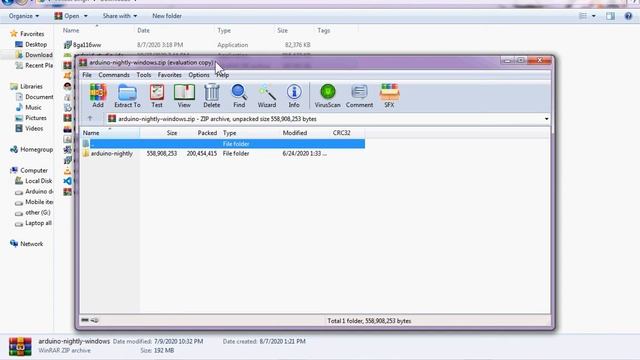Open Share with dropdown in Explorer
640x360 pixels.
click(120, 16)
